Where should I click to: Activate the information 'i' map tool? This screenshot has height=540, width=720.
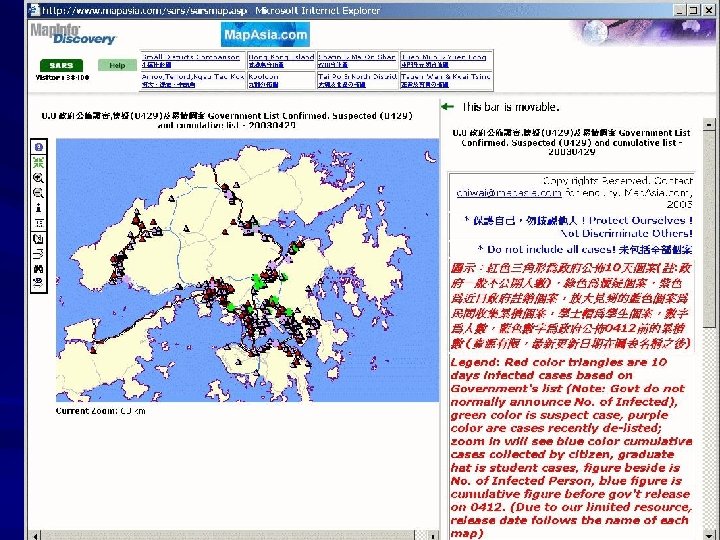point(39,208)
